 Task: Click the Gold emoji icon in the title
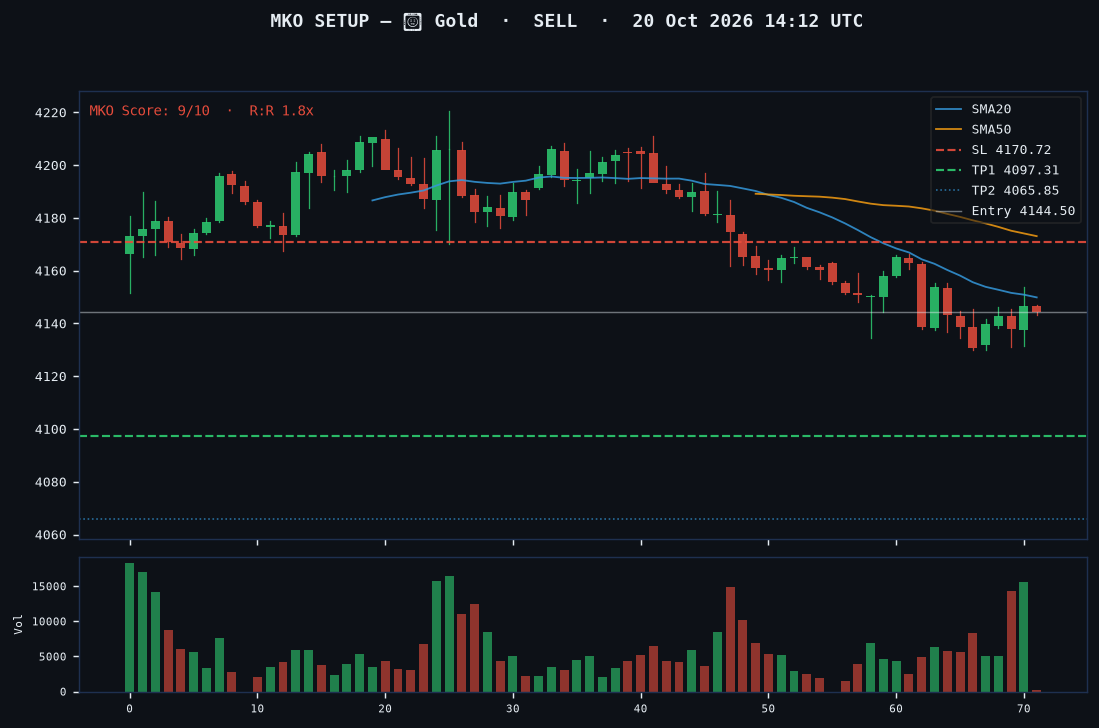[413, 22]
